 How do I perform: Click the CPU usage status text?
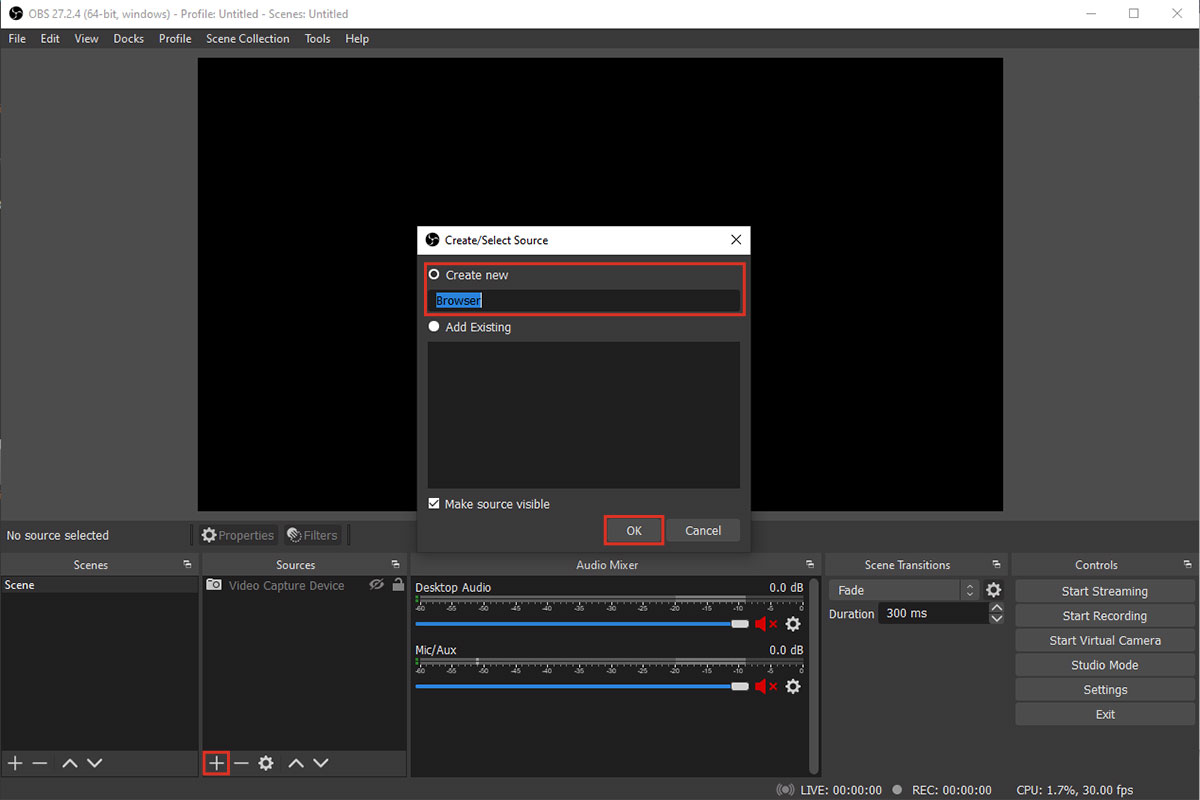tap(1073, 790)
